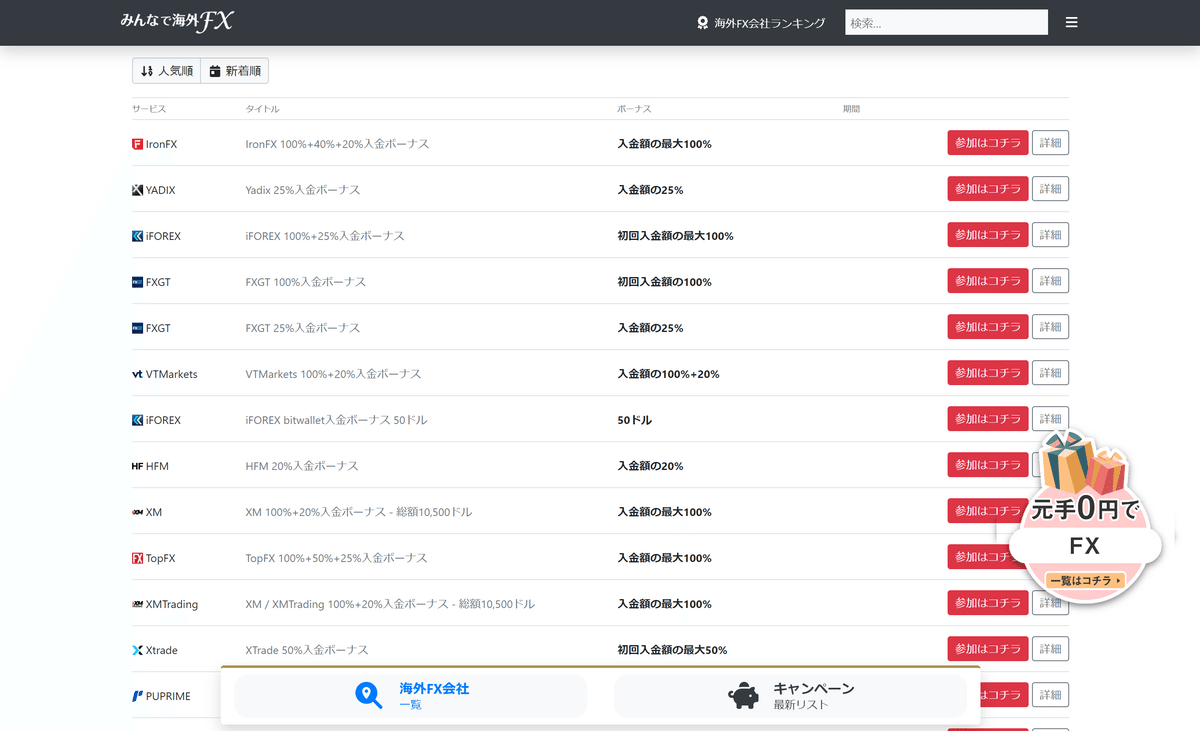
Task: Click the Xtrade logo icon
Action: (137, 649)
